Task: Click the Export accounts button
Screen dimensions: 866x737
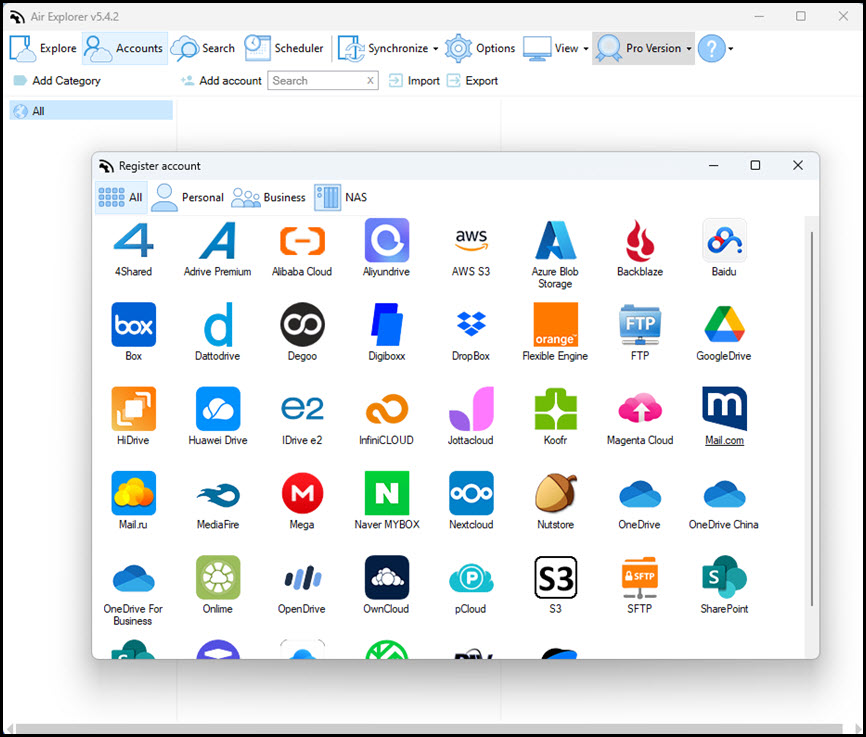Action: point(472,81)
